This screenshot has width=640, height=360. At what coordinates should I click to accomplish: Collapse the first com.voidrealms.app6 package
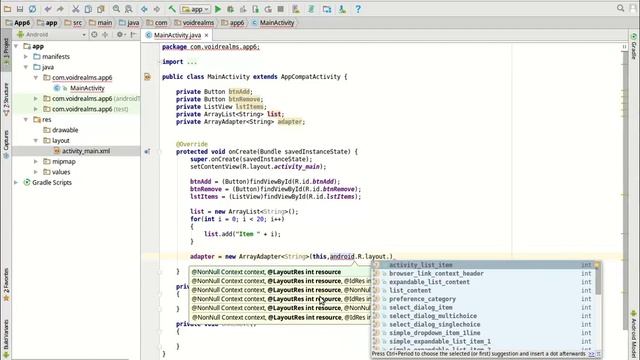coord(36,78)
